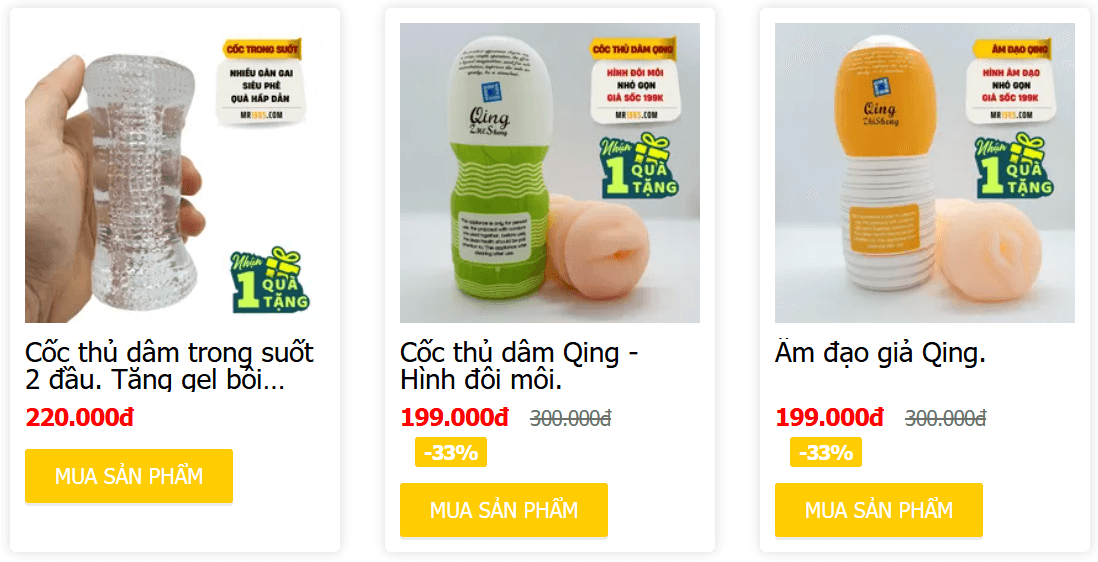Viewport: 1098px width, 562px height.
Task: Click the struck-through 300.000đ on the orange product
Action: click(945, 419)
